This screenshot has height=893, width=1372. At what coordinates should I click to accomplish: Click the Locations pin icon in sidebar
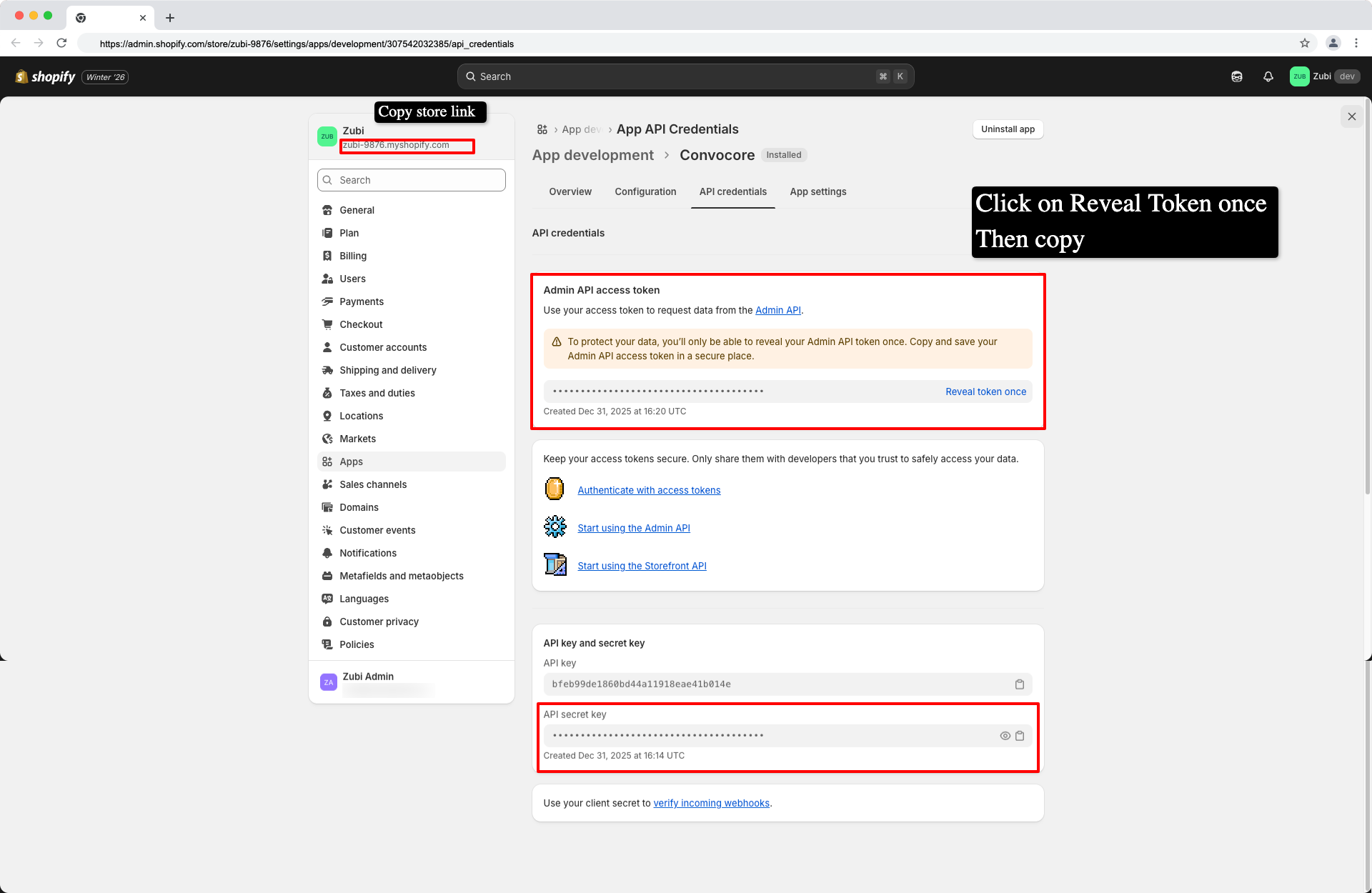[327, 416]
